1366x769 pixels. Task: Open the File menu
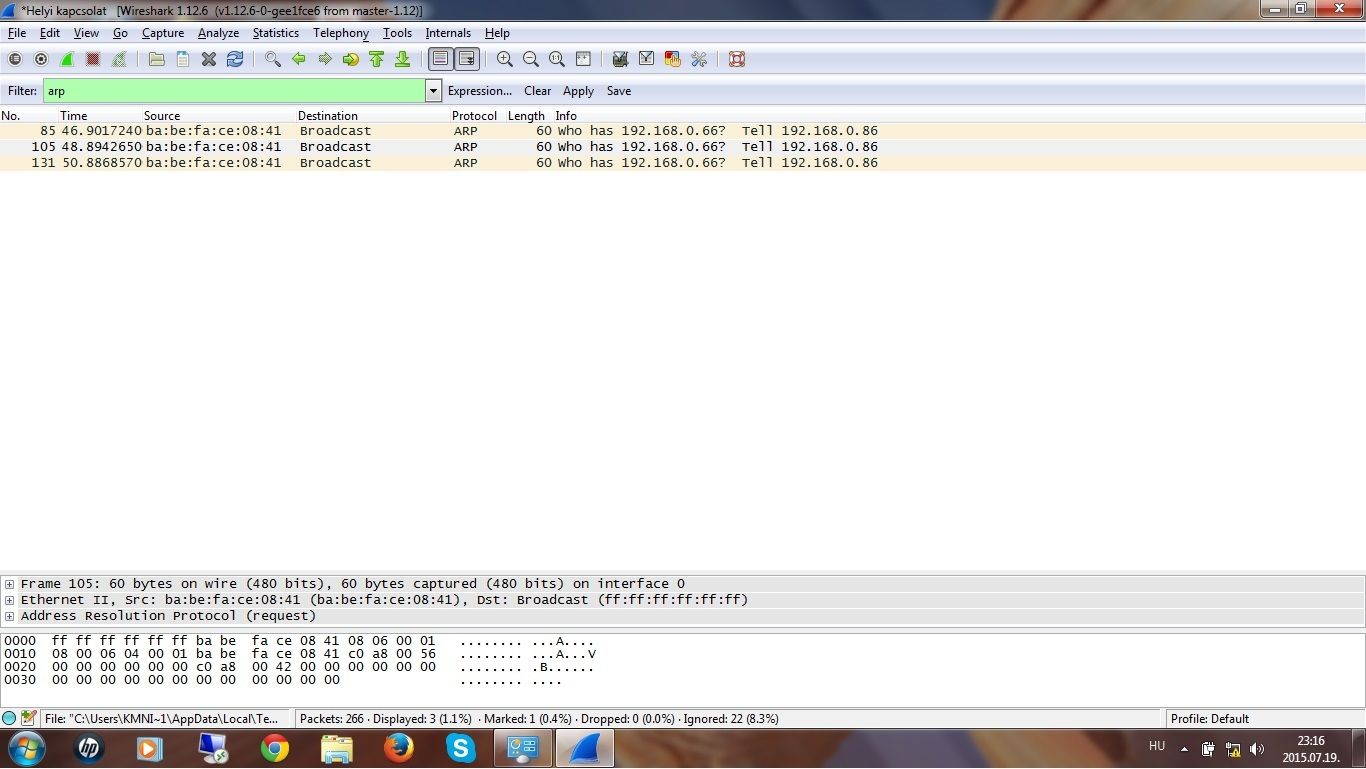(17, 33)
